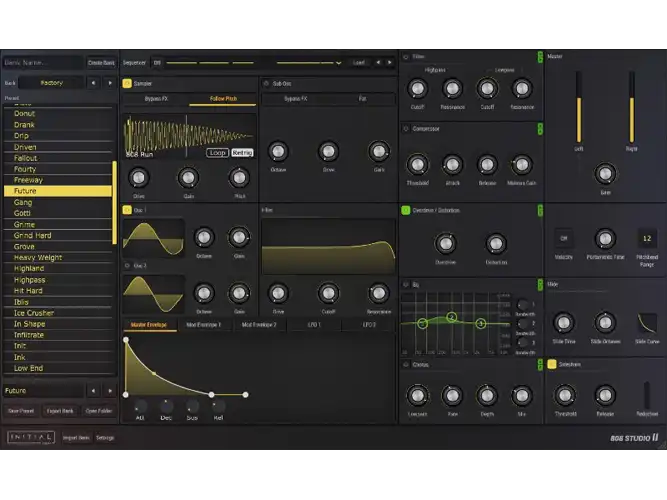Click the Bank Name input field
The height and width of the screenshot is (500, 667).
pyautogui.click(x=43, y=63)
